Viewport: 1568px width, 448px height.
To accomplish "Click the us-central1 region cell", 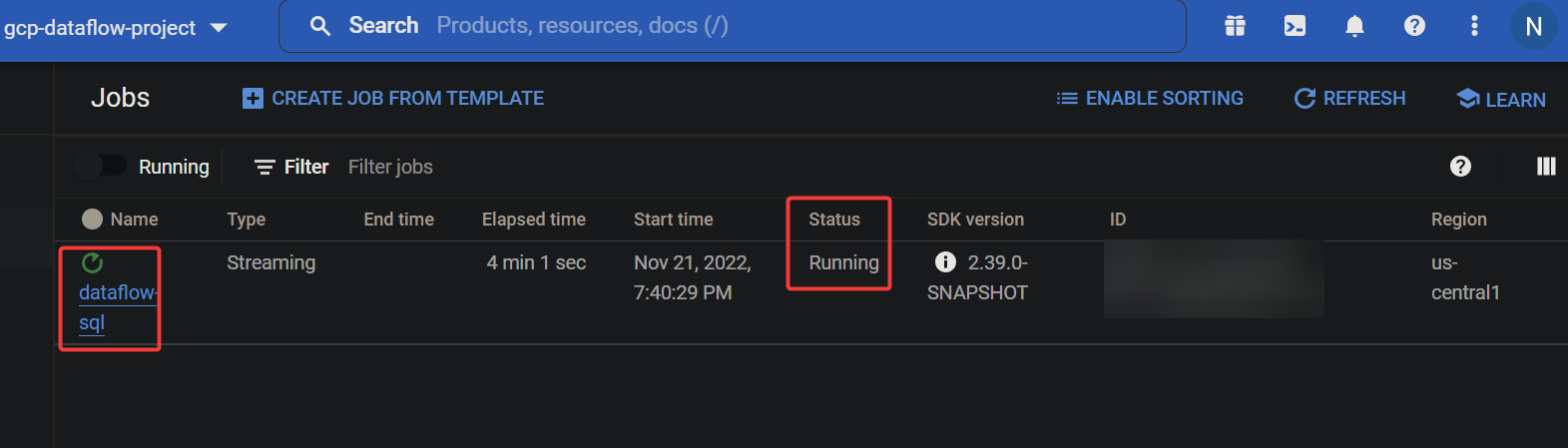I will point(1465,277).
